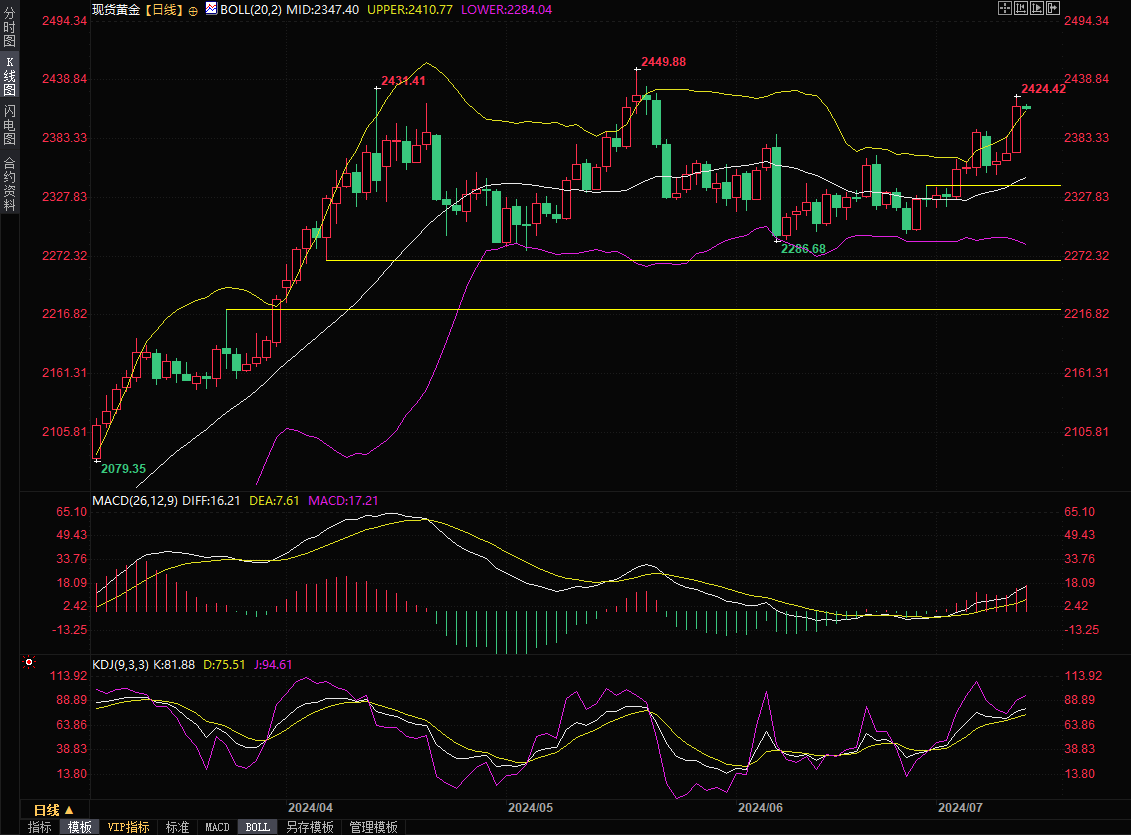Expand the 日线 period selector arrow

(70, 810)
